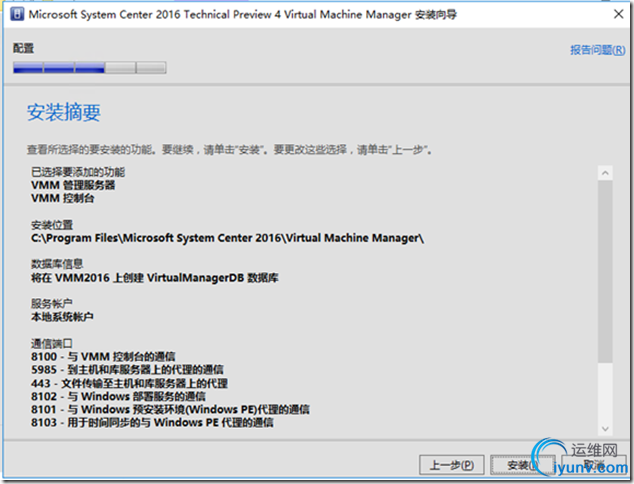Click the VMM setup wizard title bar icon
This screenshot has width=634, height=484.
pyautogui.click(x=17, y=14)
